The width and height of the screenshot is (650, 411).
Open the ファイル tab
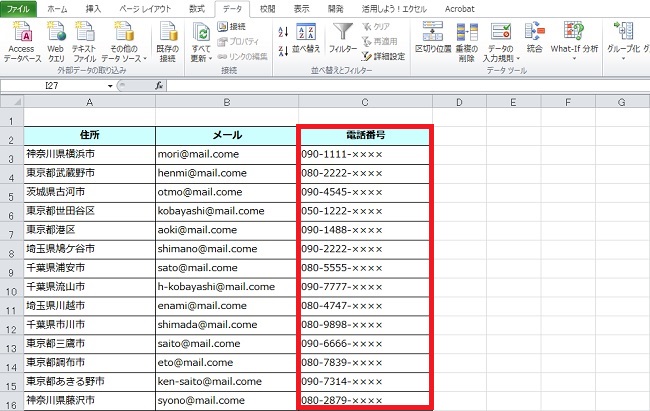[x=19, y=7]
